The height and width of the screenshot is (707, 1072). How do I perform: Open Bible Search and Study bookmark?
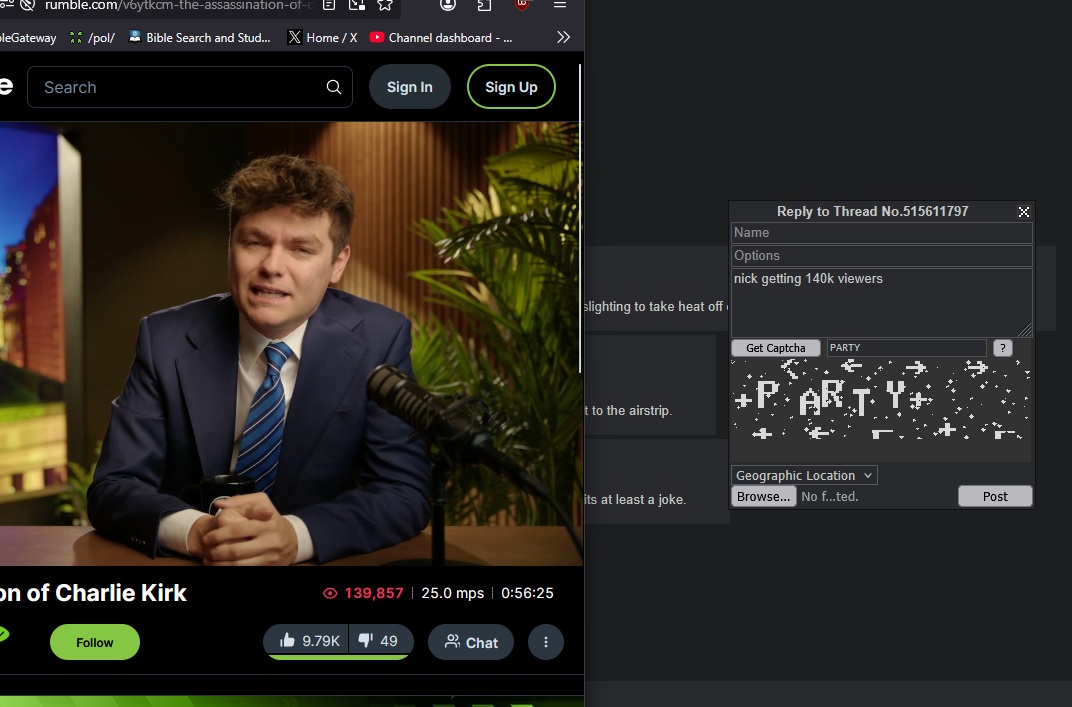tap(200, 38)
